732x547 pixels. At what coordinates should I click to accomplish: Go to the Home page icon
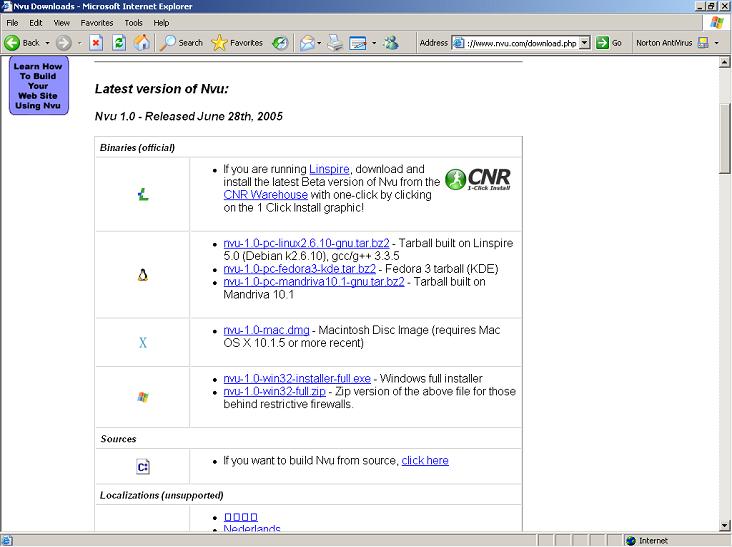pos(142,43)
